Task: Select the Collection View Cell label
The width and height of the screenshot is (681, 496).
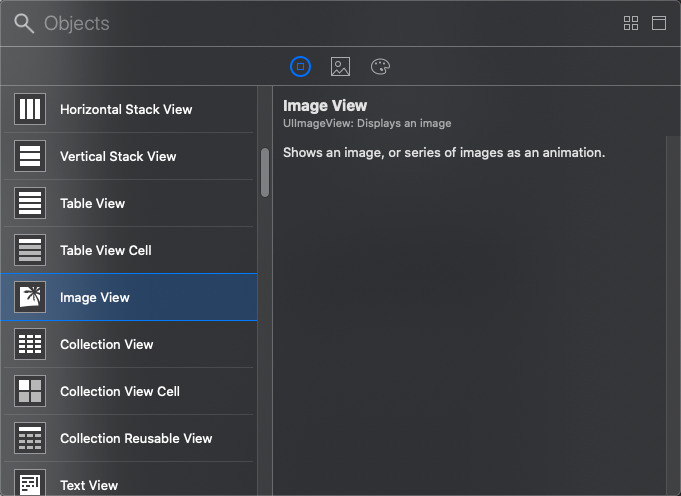Action: pyautogui.click(x=120, y=391)
